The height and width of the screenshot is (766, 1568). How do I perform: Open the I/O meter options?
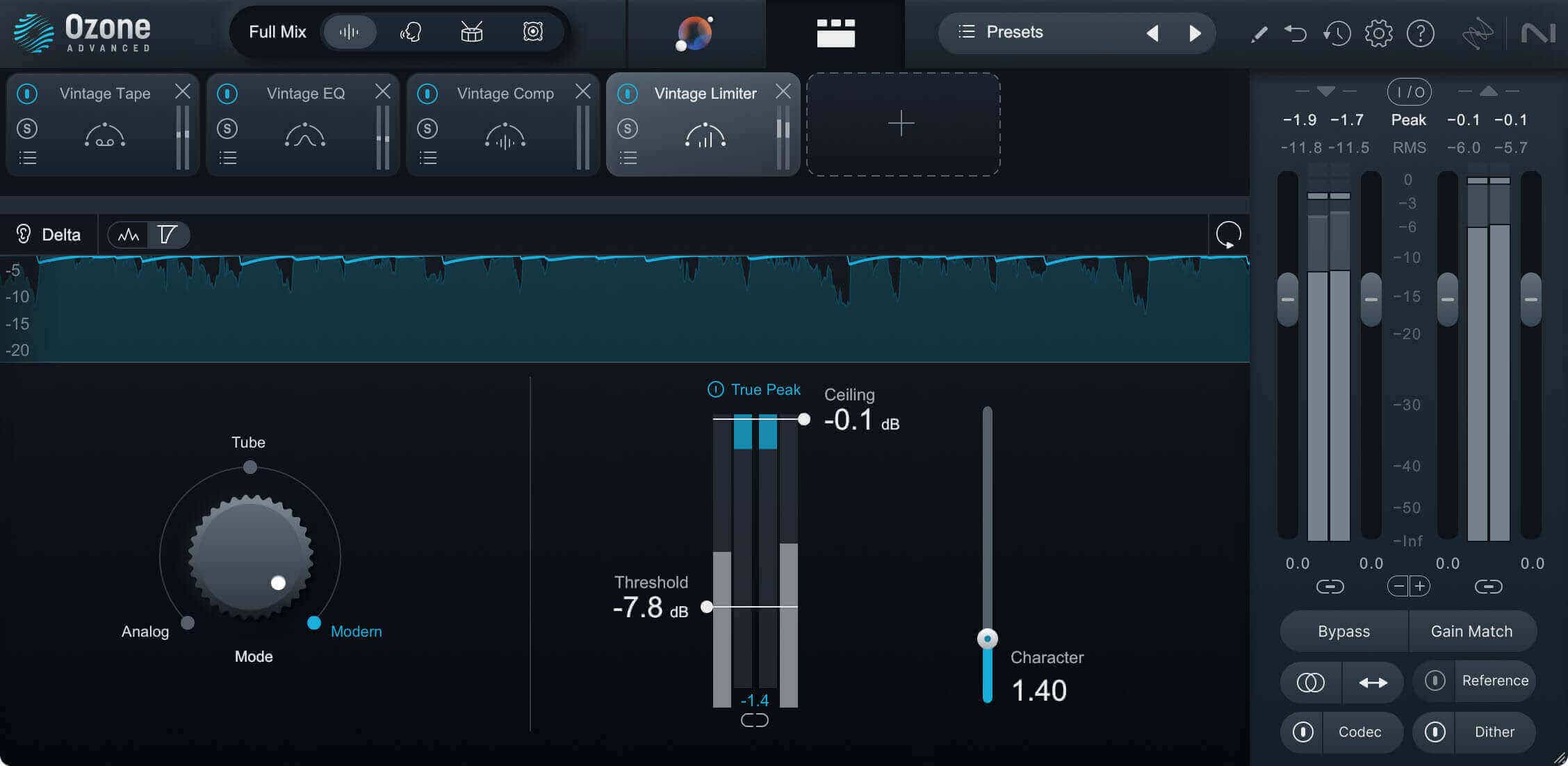(1410, 91)
